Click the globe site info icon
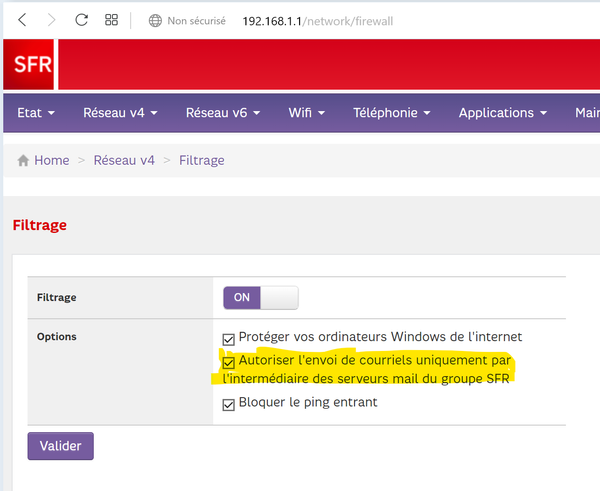Image resolution: width=600 pixels, height=491 pixels. [155, 20]
